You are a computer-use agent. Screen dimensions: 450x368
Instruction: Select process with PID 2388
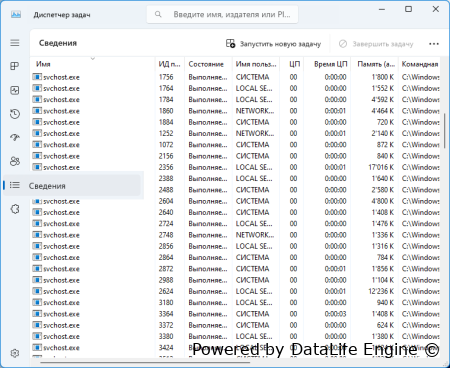tap(235, 178)
